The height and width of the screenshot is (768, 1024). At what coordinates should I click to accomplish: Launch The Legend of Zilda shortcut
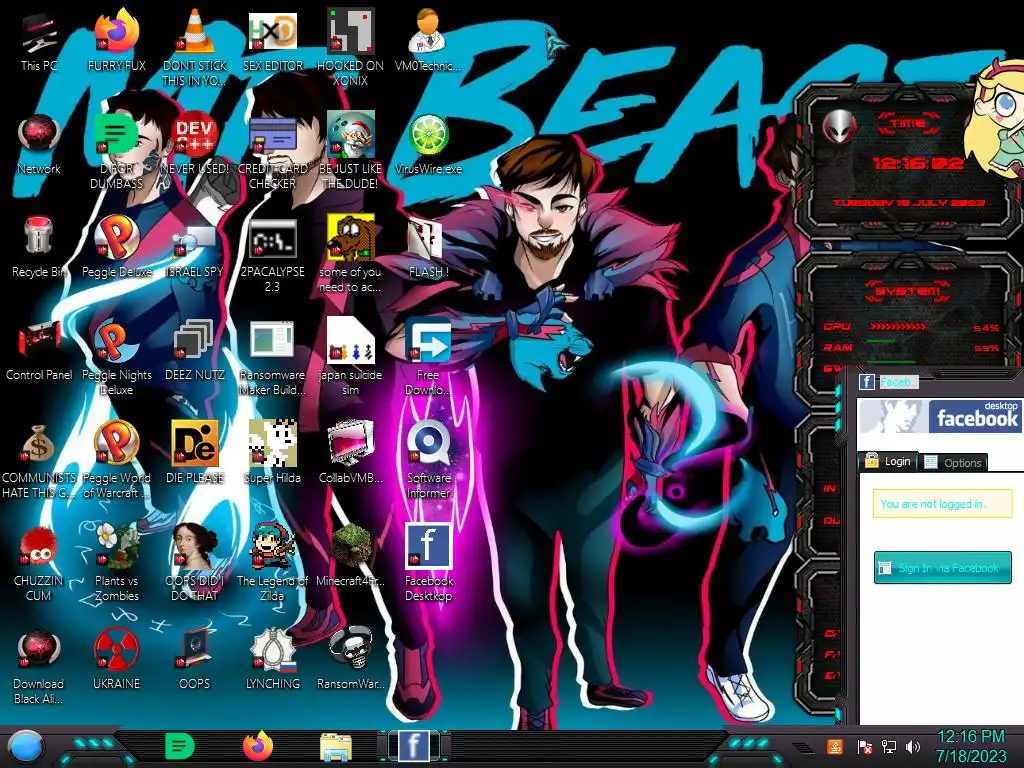(x=272, y=546)
